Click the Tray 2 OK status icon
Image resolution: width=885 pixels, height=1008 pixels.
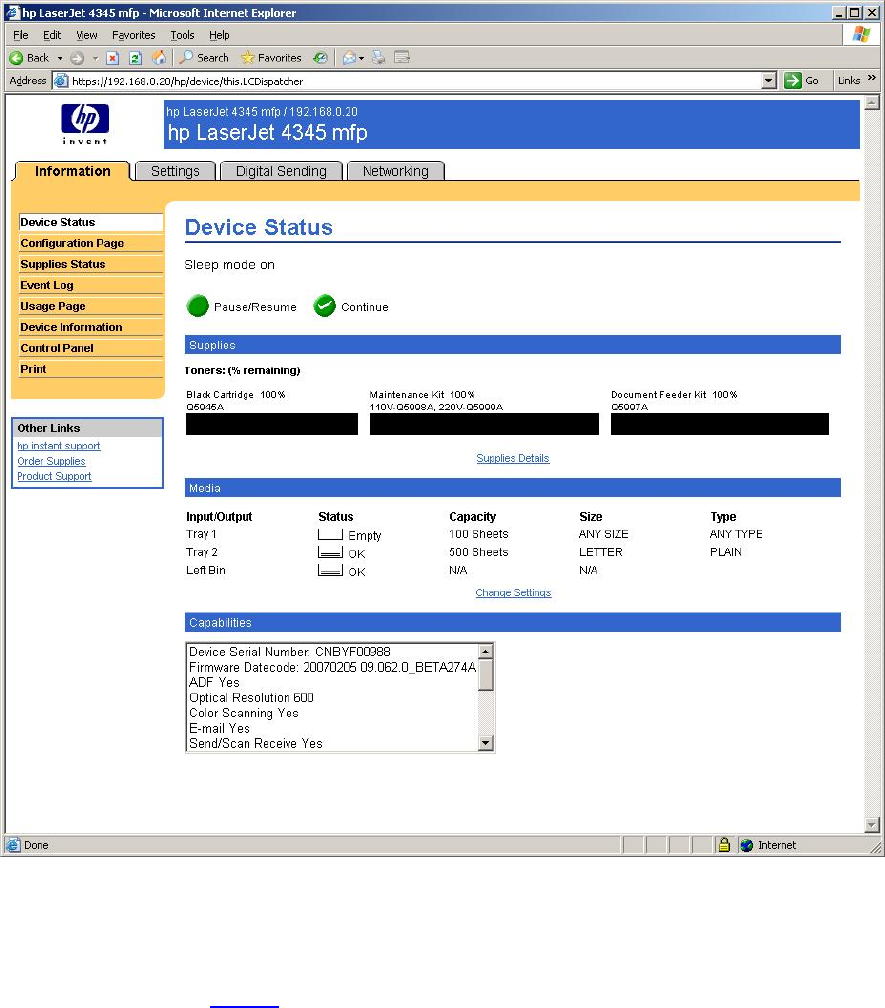pos(330,552)
